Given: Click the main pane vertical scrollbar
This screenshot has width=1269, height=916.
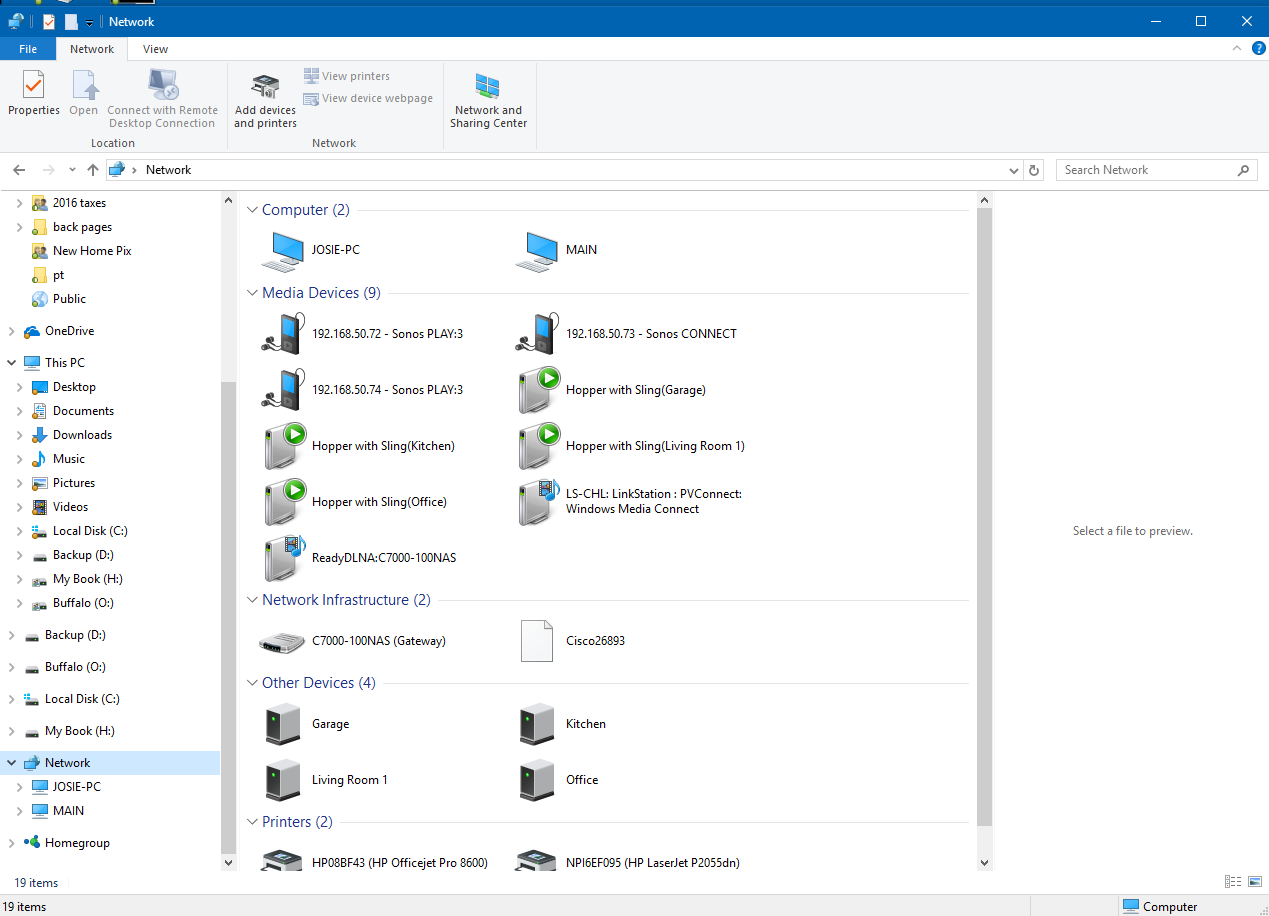Looking at the screenshot, I should click(x=984, y=516).
